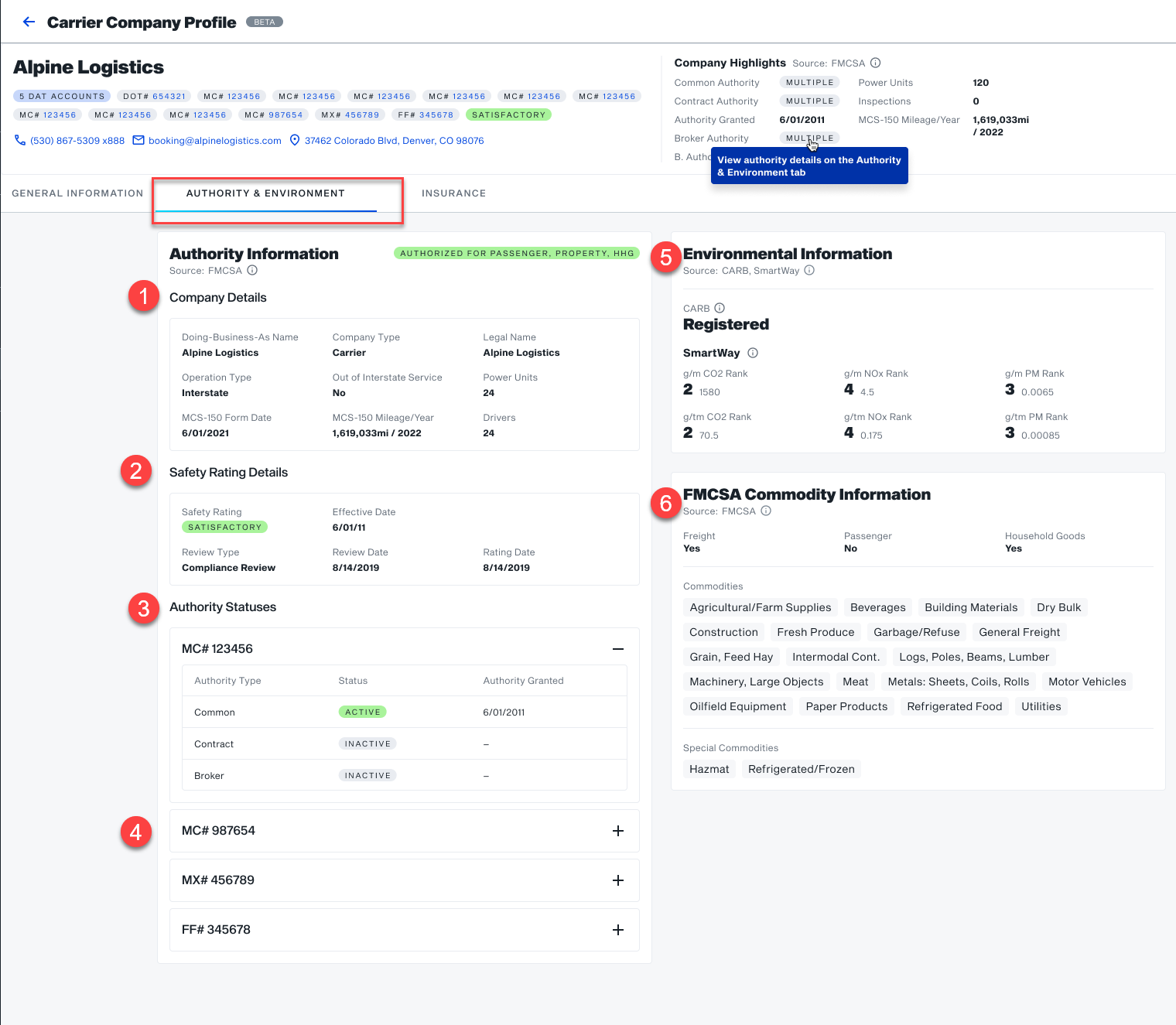The height and width of the screenshot is (1025, 1176).
Task: Click the back arrow beside Carrier Company Profile
Action: 29,22
